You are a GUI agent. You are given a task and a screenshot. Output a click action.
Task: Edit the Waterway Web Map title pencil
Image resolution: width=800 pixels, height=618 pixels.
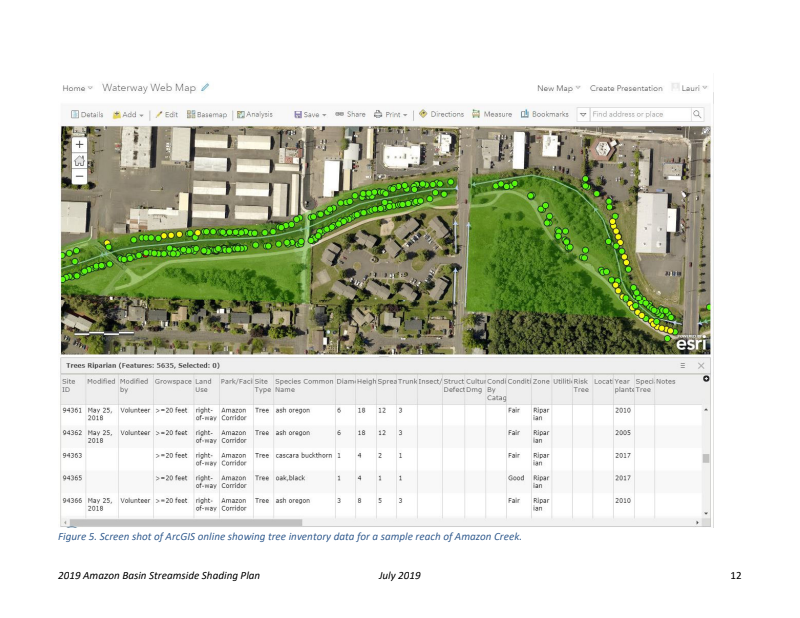coord(205,88)
